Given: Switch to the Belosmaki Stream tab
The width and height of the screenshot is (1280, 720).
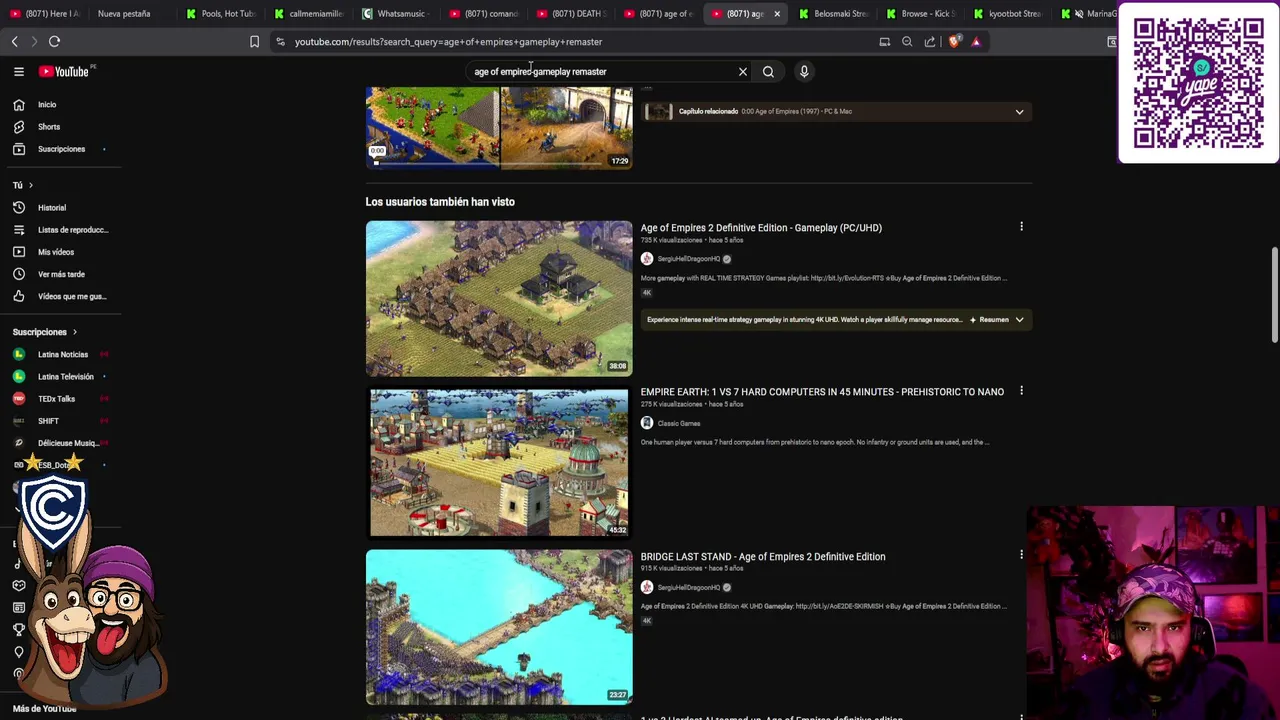Looking at the screenshot, I should point(834,14).
